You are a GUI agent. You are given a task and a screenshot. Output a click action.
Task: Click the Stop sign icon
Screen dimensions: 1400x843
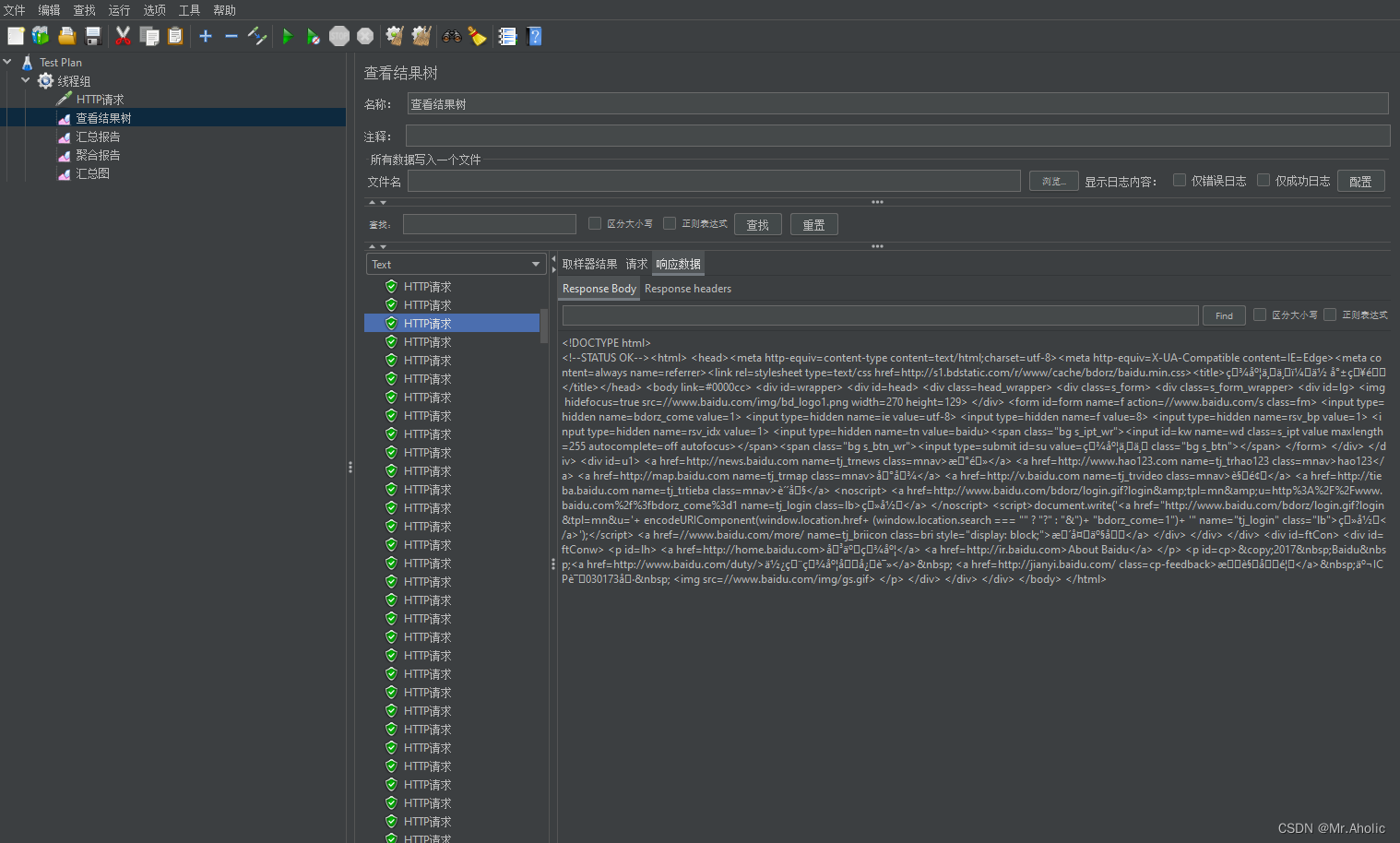click(339, 36)
